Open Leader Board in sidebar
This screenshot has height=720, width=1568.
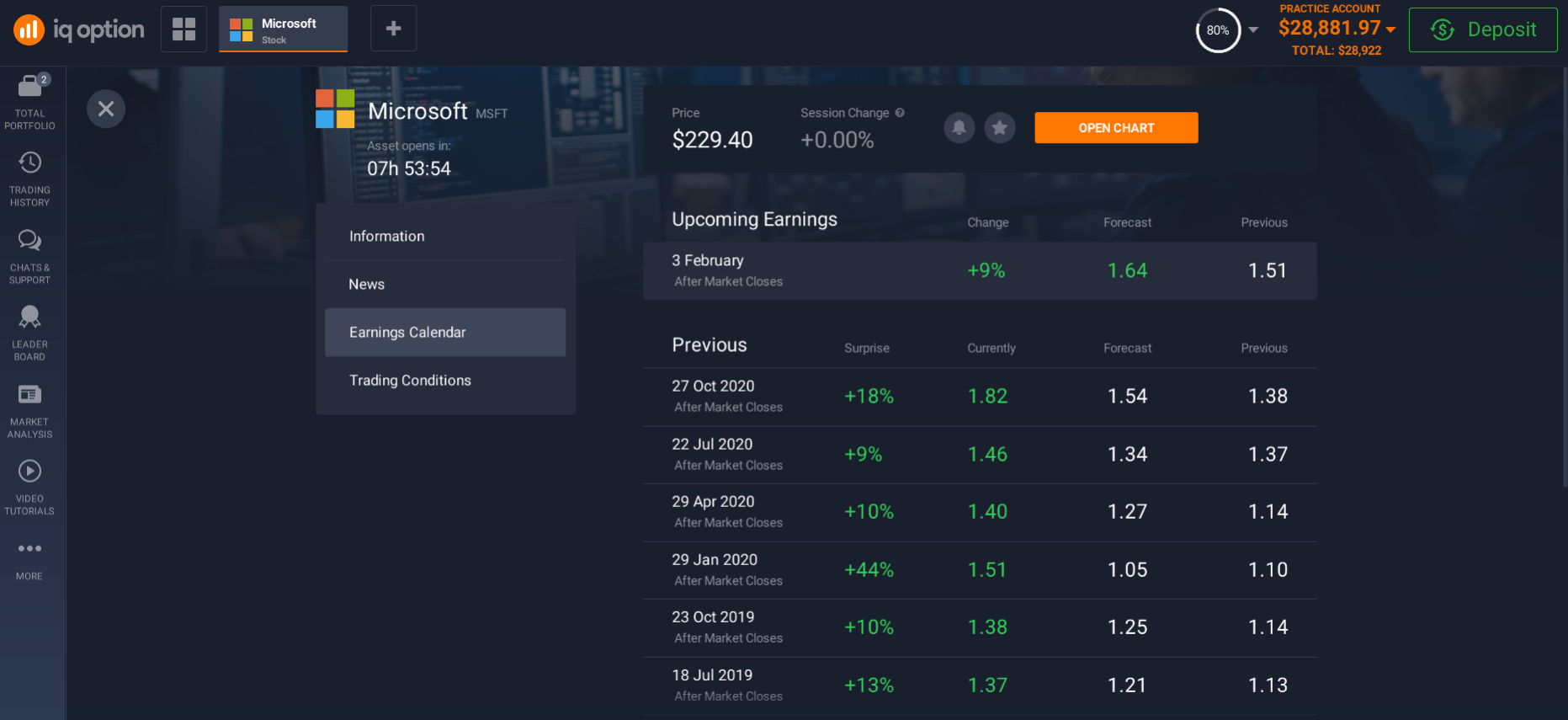pos(30,333)
